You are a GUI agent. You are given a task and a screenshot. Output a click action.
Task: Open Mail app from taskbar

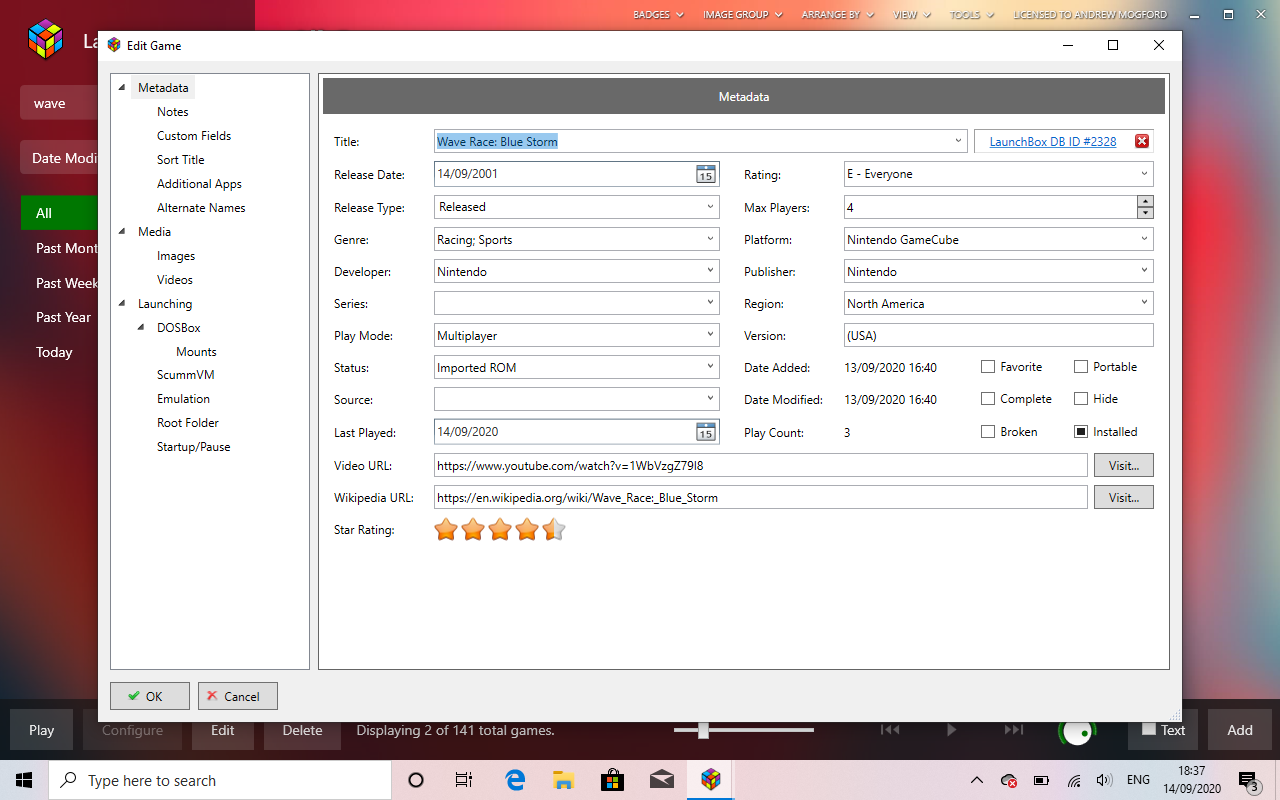660,780
